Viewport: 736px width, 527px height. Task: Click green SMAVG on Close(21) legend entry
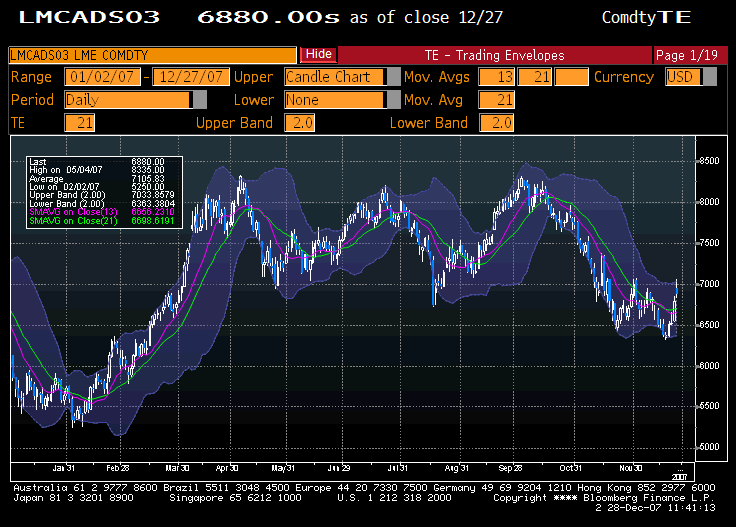click(x=73, y=220)
